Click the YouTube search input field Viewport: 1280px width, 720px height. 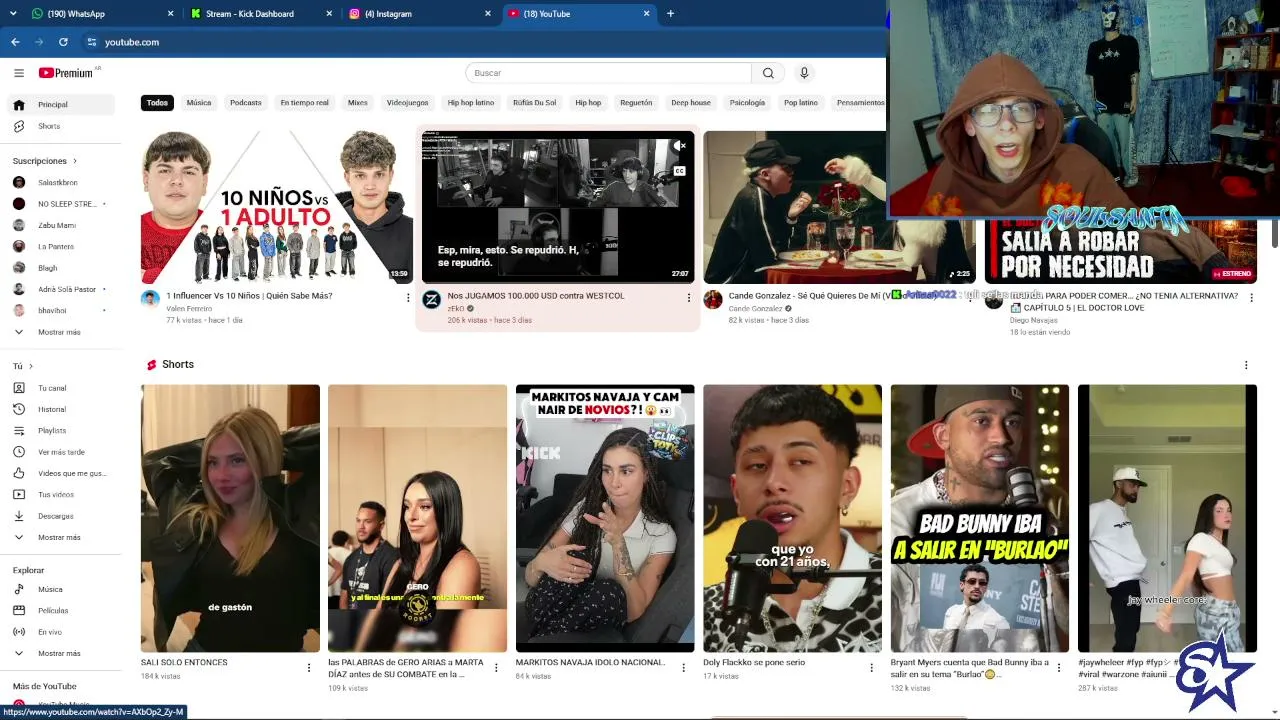[x=608, y=73]
